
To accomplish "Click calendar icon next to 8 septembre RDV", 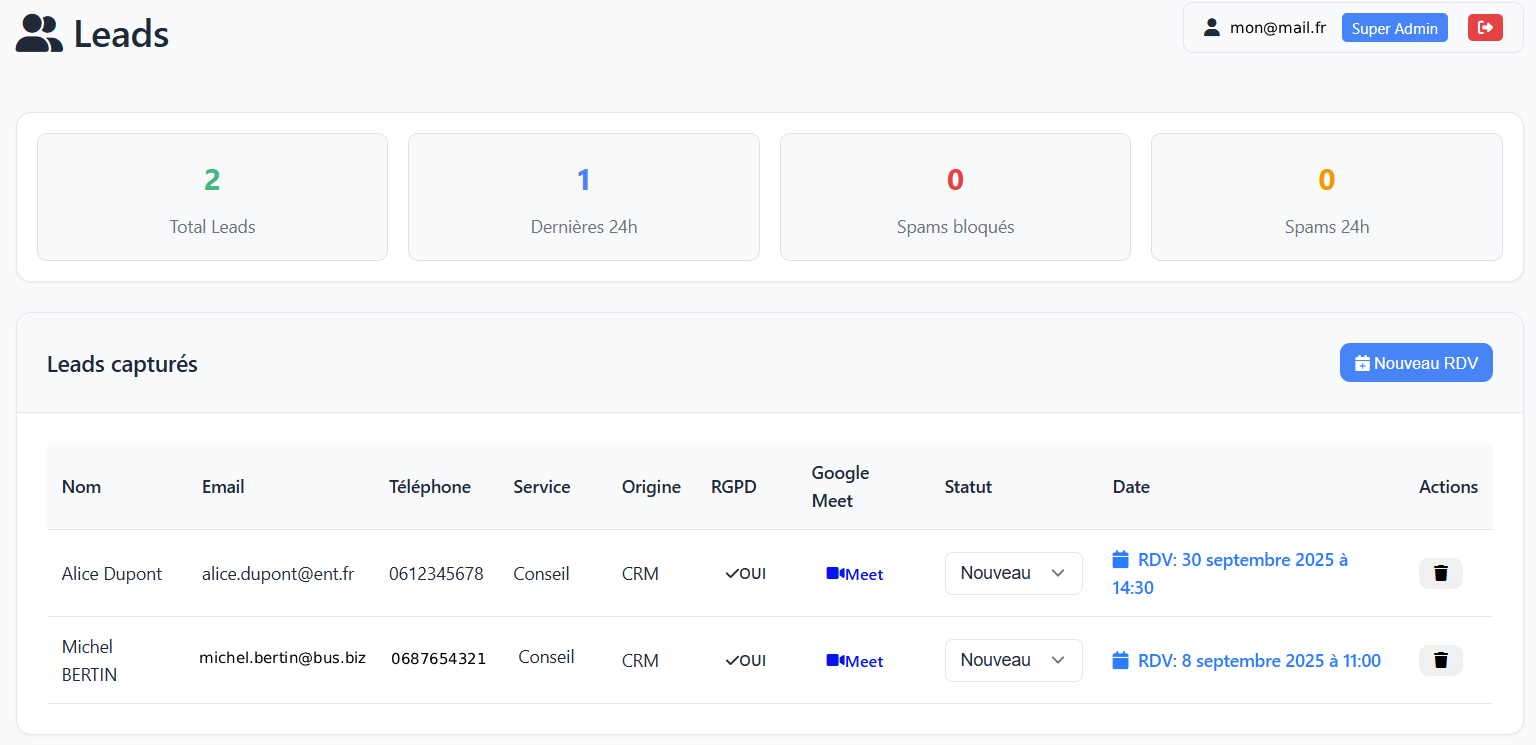I will [x=1121, y=660].
